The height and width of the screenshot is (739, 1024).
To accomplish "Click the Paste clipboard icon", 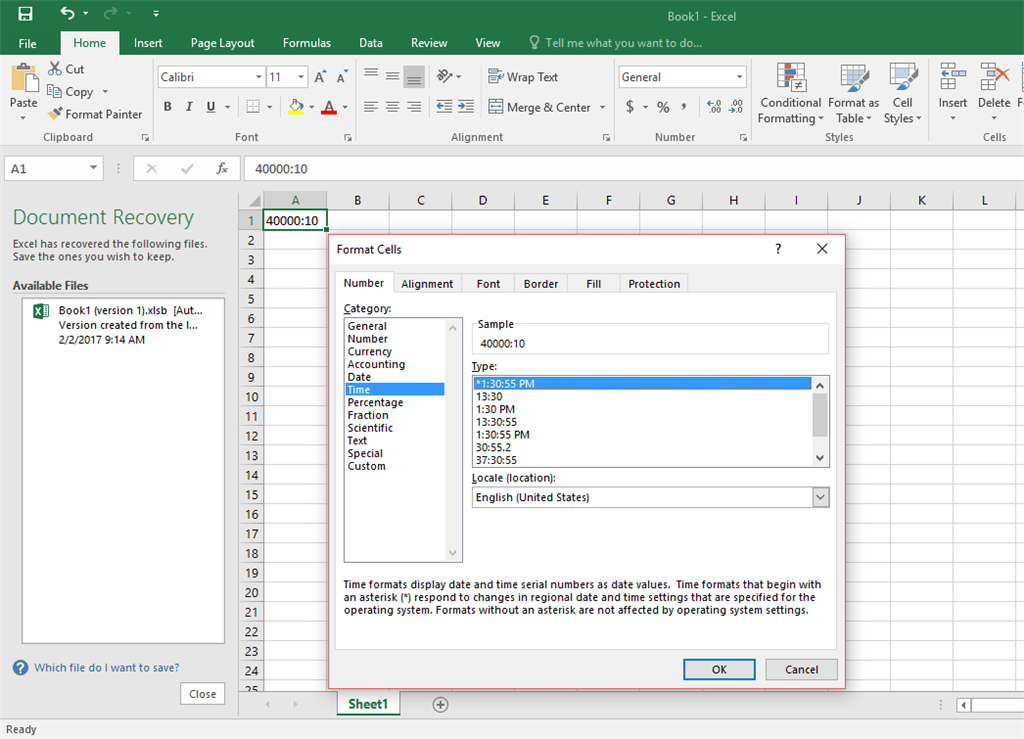I will 24,79.
